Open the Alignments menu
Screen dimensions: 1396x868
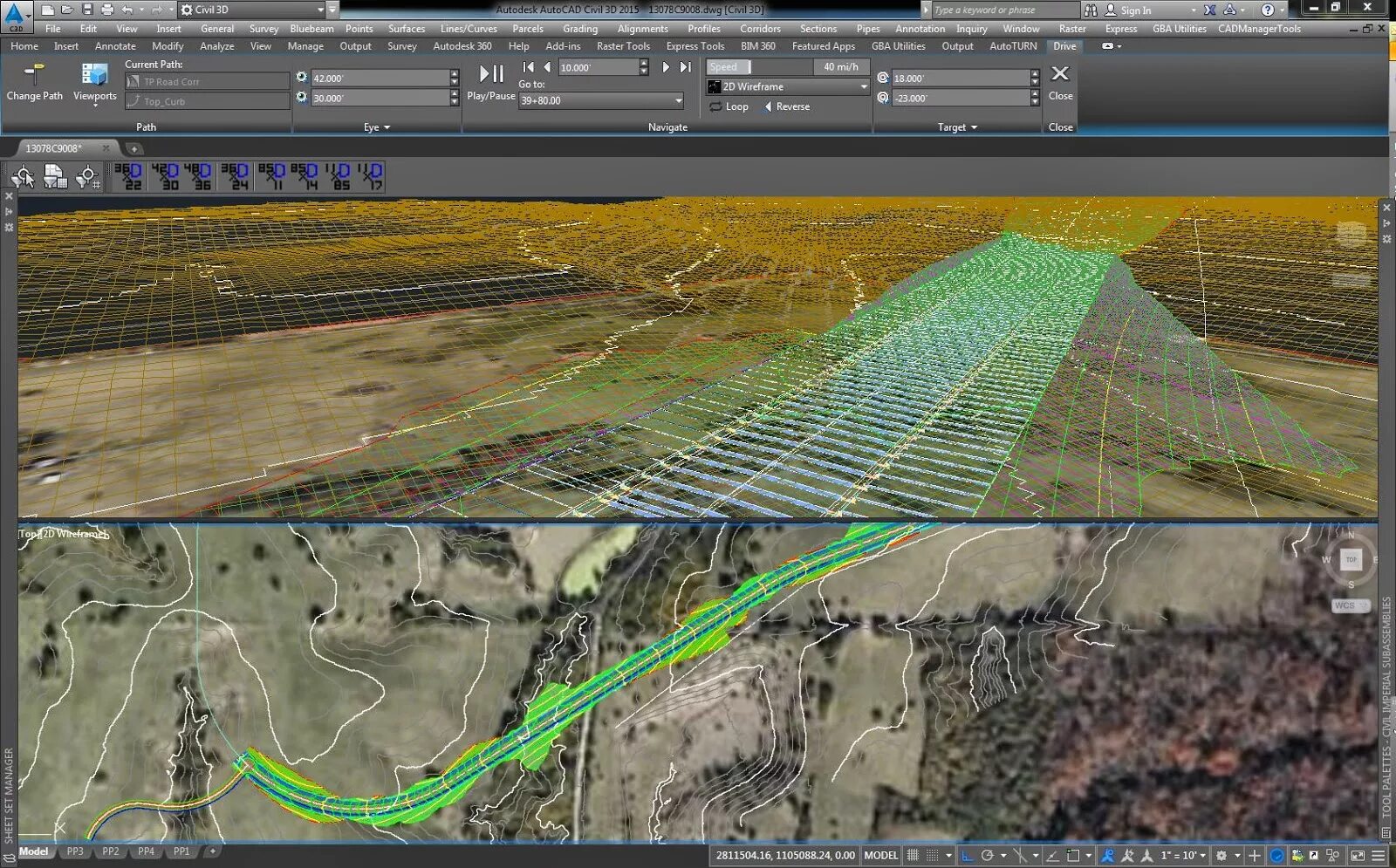(643, 29)
